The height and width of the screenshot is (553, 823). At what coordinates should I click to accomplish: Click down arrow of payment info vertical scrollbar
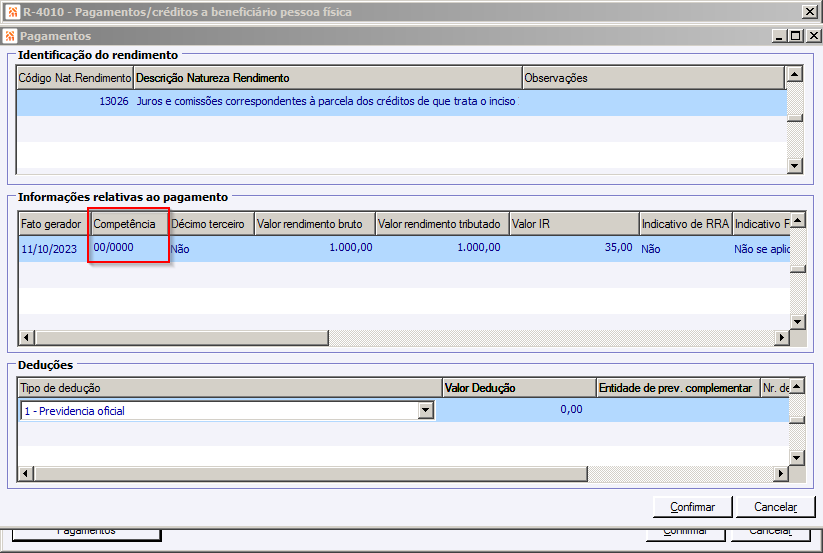798,321
